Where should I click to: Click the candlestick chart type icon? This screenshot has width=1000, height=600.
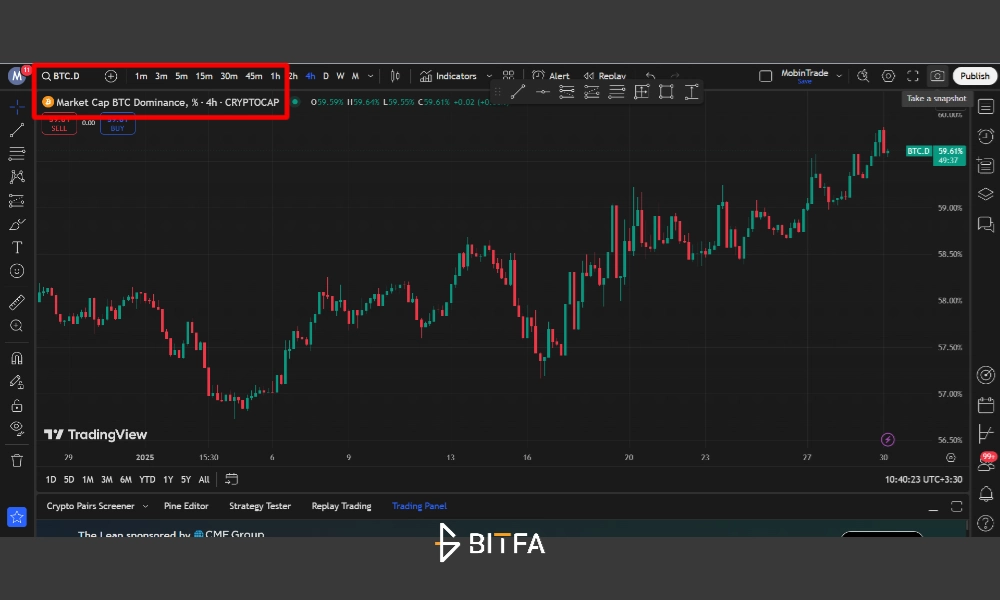click(395, 76)
